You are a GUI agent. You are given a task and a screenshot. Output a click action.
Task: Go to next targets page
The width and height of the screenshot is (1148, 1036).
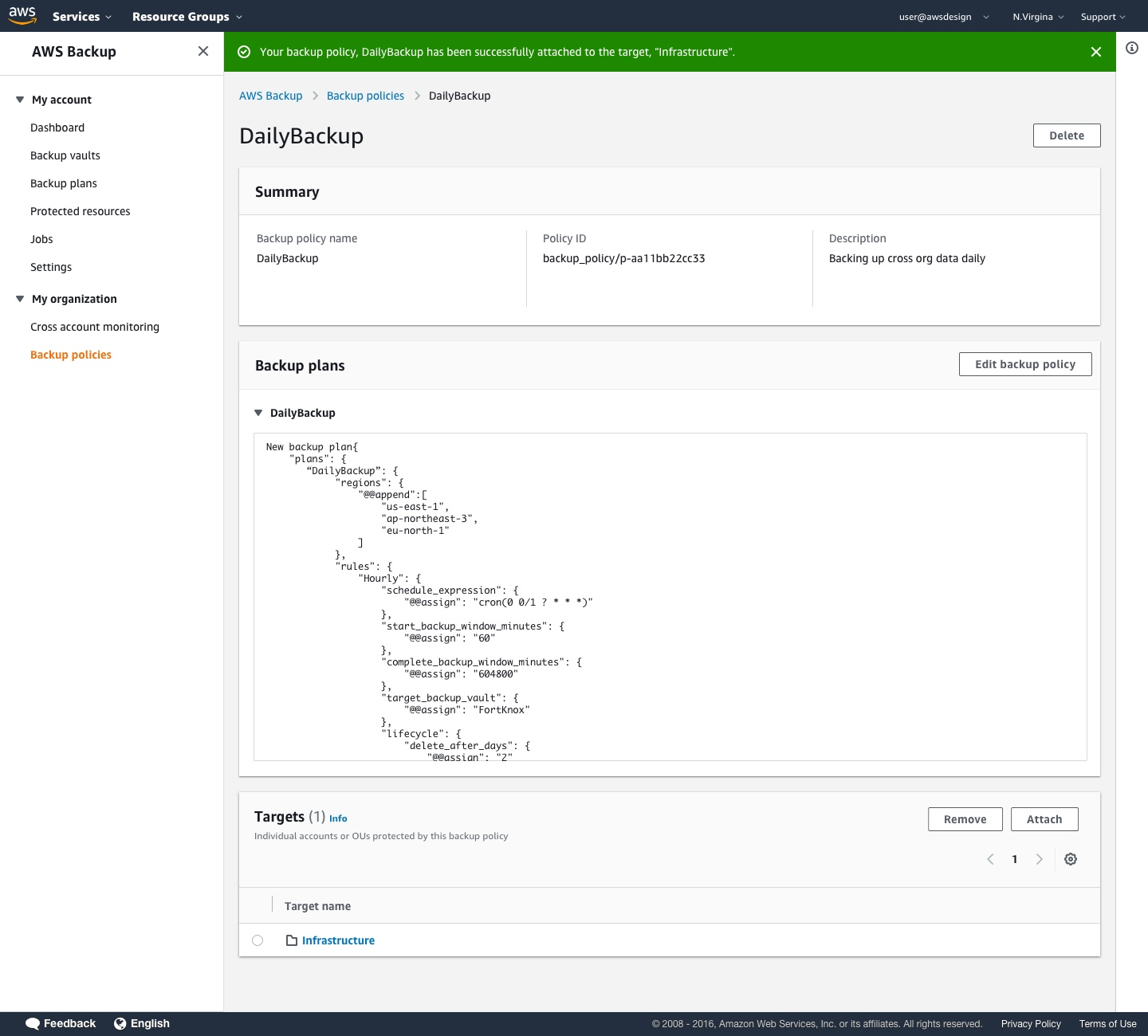(1039, 859)
